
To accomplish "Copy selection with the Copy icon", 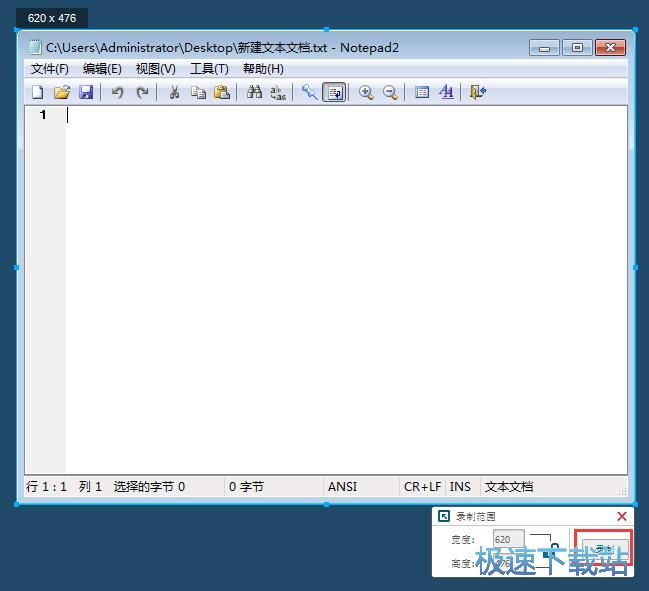I will (198, 92).
